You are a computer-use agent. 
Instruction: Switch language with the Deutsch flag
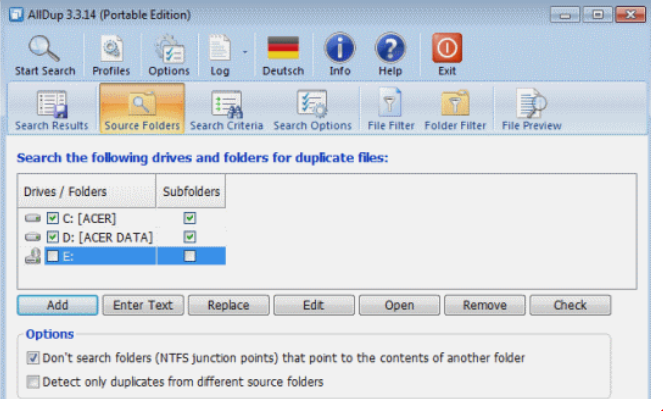283,48
